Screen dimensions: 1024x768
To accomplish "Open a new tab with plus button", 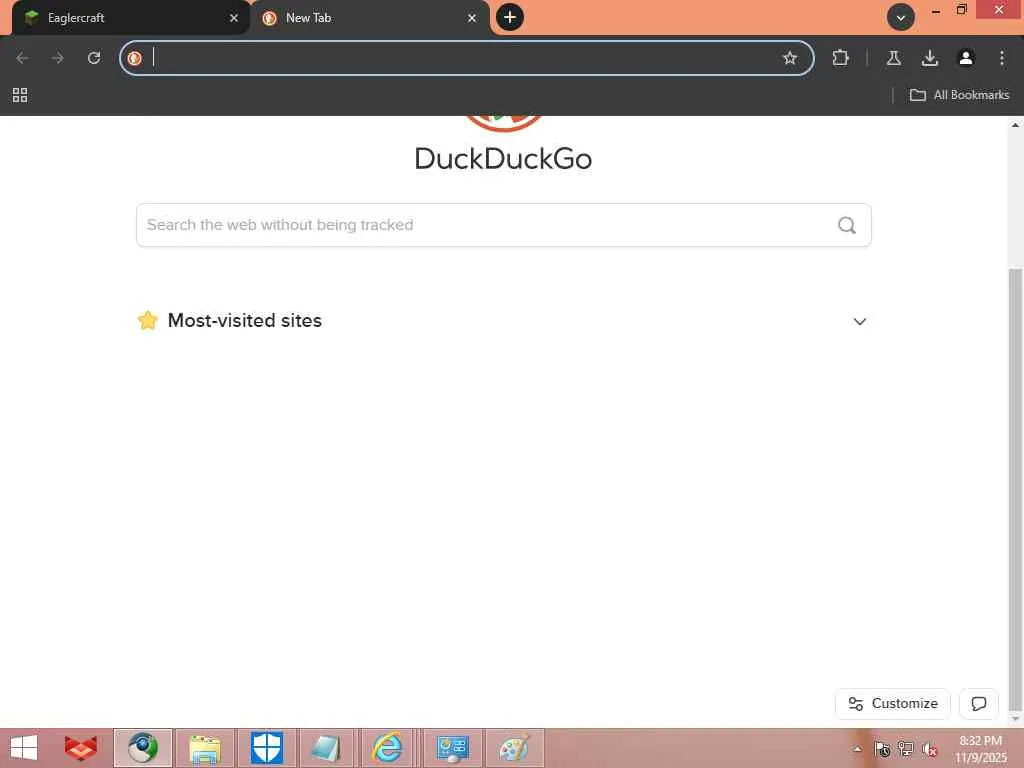I will tap(510, 18).
